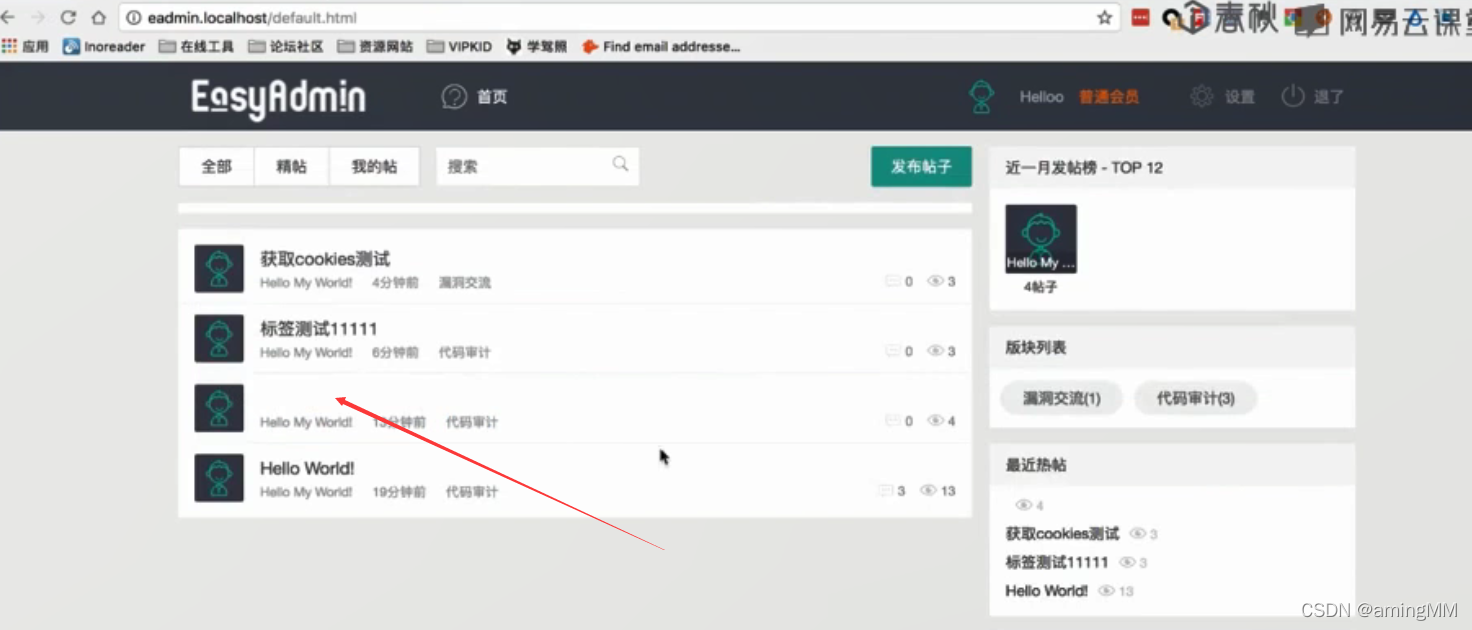Click the 发布帖子 button
Screen dimensions: 1472x630
(920, 167)
